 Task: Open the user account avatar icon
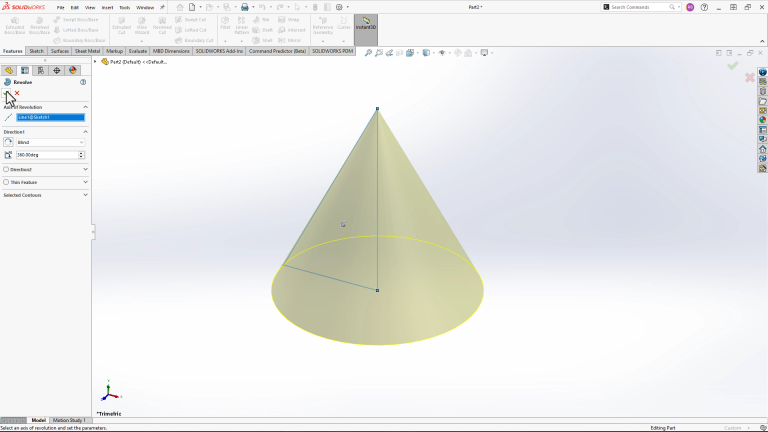[690, 7]
